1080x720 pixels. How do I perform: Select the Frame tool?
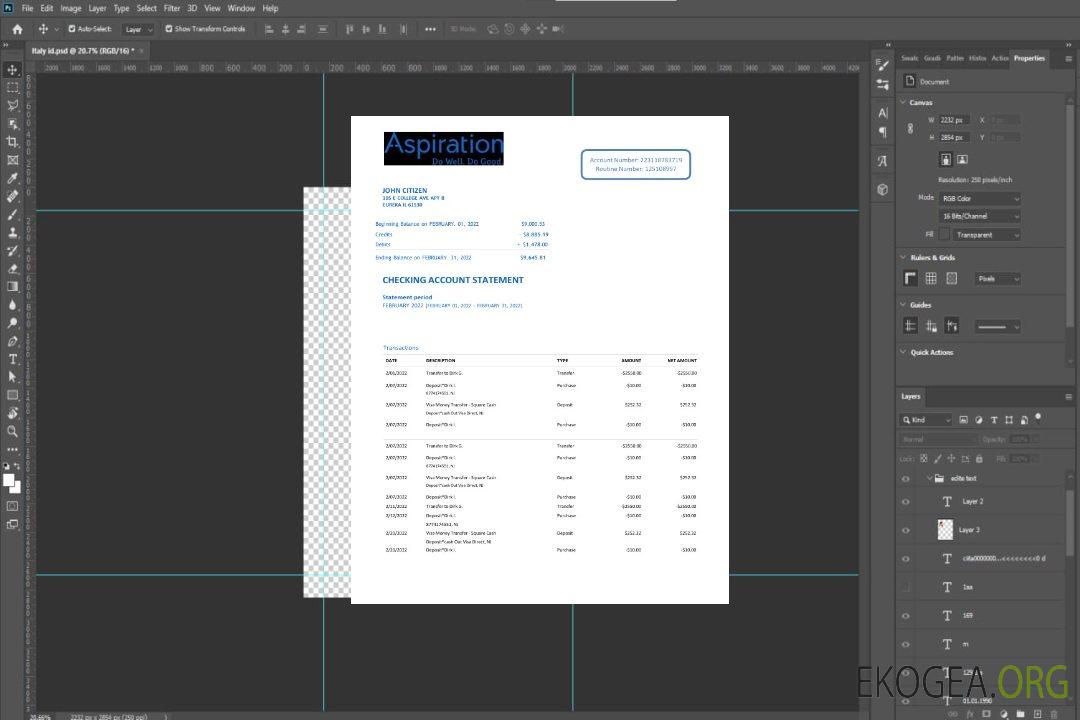coord(12,160)
